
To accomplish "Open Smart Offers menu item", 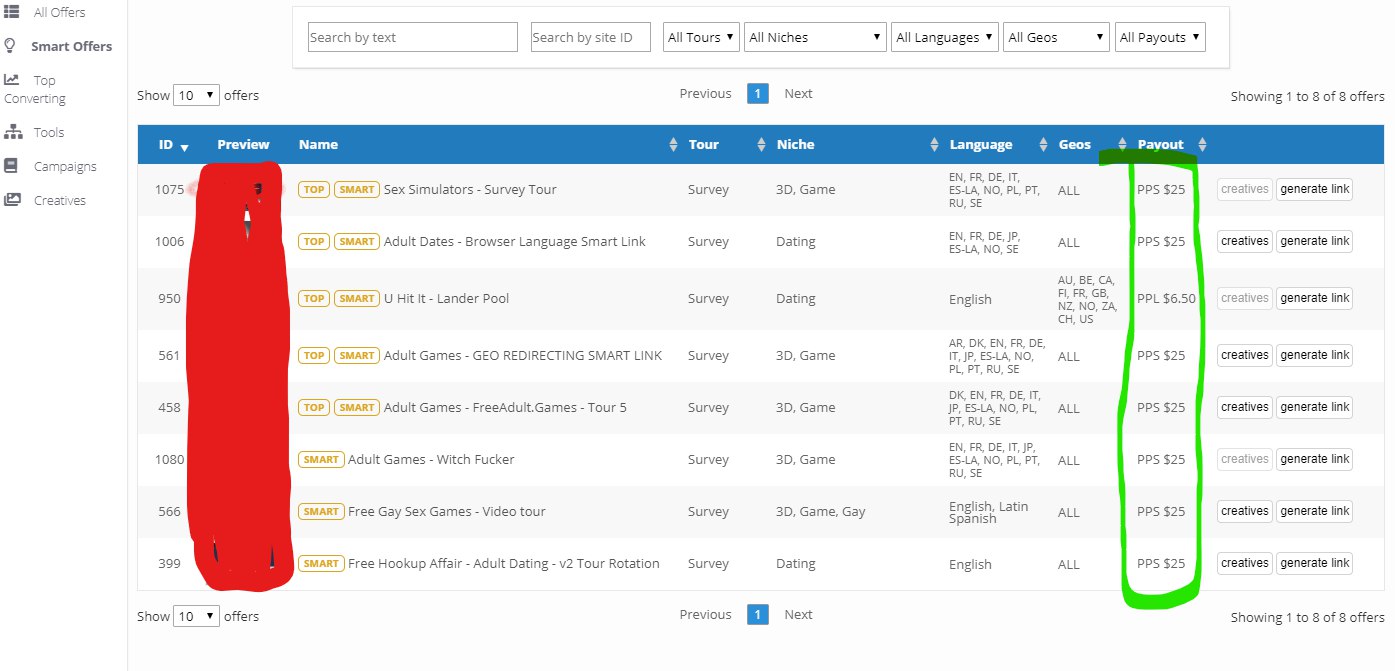I will 71,46.
